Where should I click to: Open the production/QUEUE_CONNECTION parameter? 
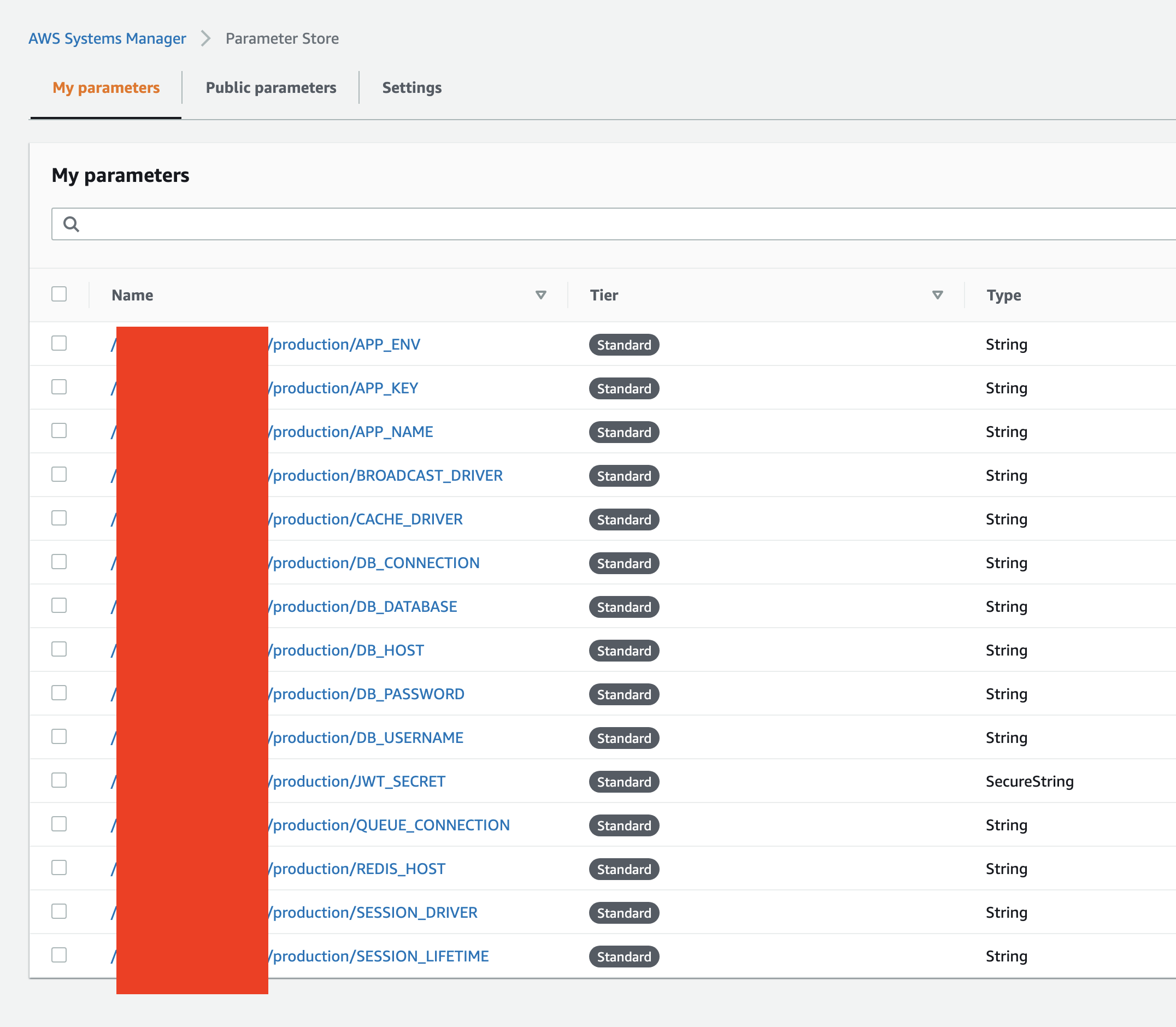(389, 825)
